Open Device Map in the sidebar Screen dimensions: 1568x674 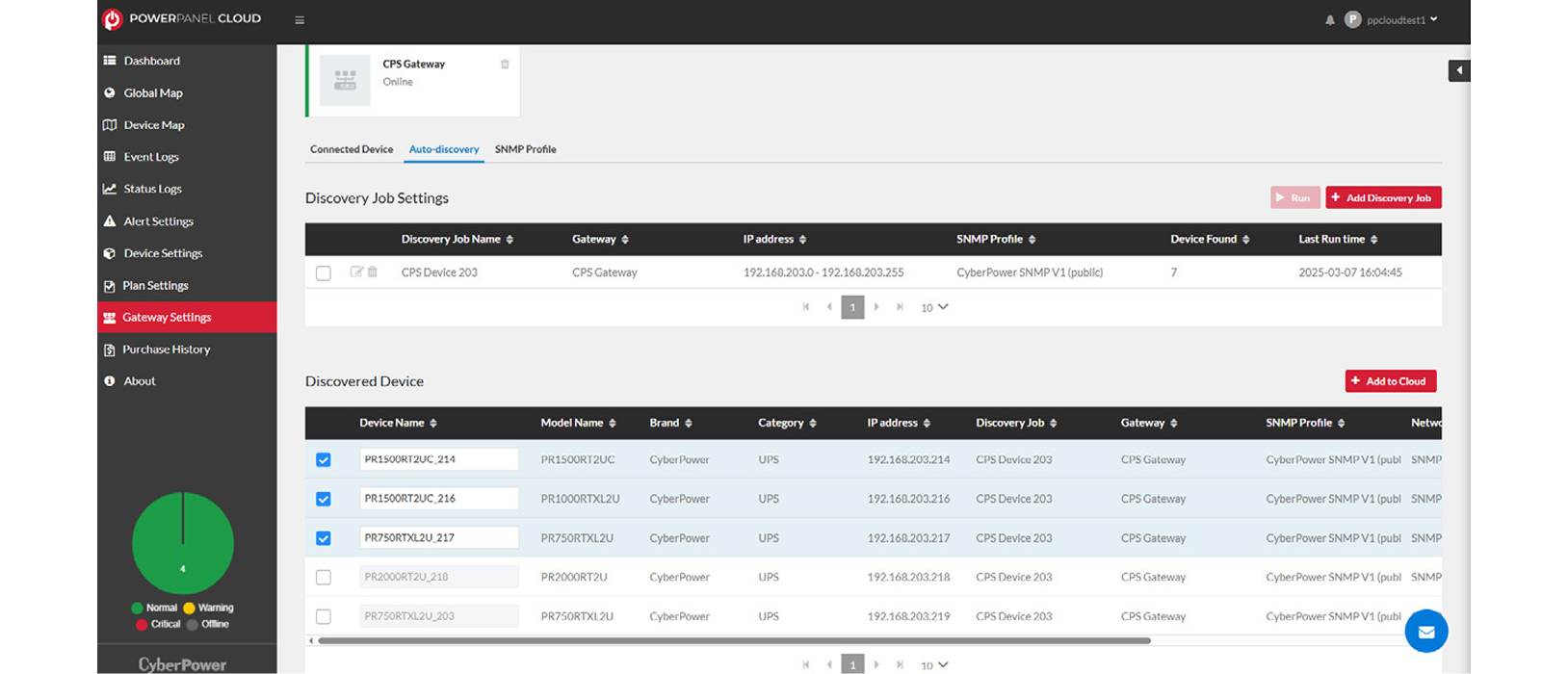(154, 125)
